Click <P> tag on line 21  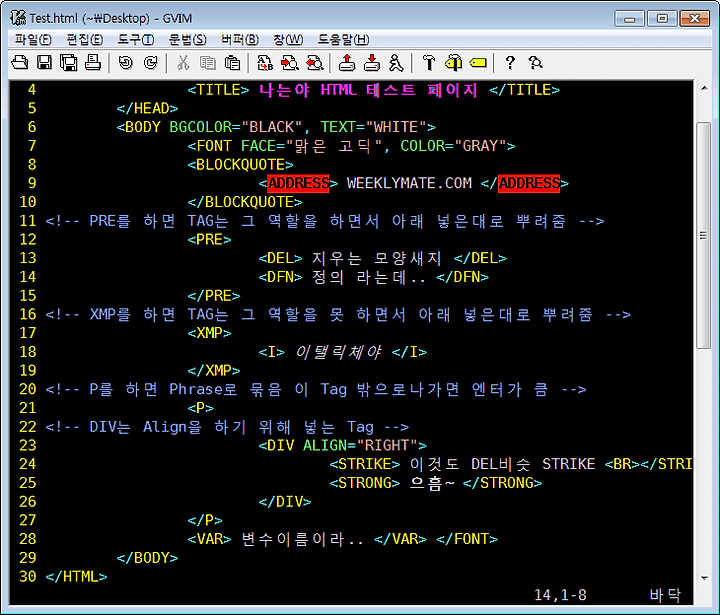200,408
